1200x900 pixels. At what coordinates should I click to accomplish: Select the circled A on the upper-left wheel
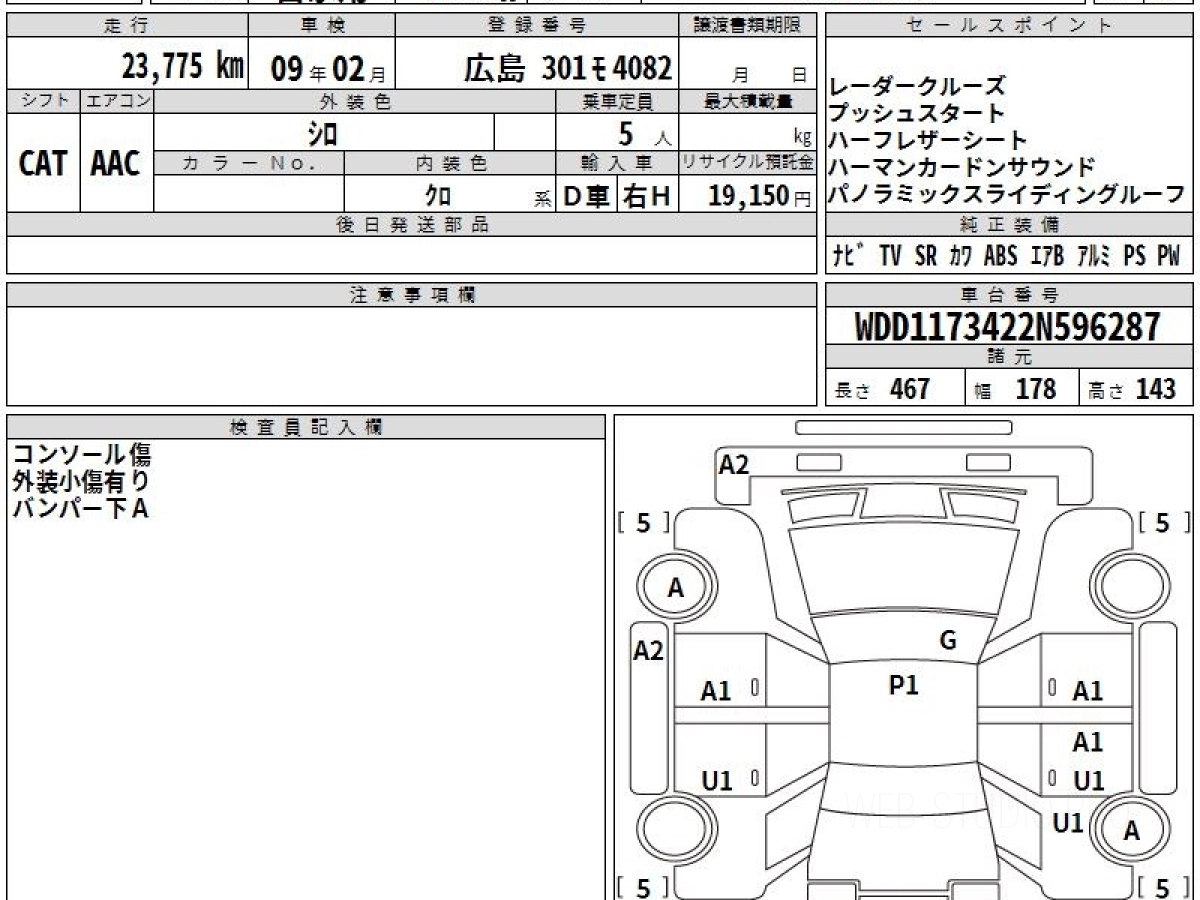pos(676,588)
